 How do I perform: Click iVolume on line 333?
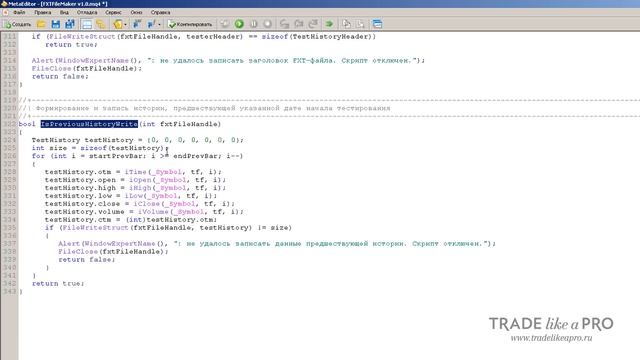pyautogui.click(x=153, y=212)
